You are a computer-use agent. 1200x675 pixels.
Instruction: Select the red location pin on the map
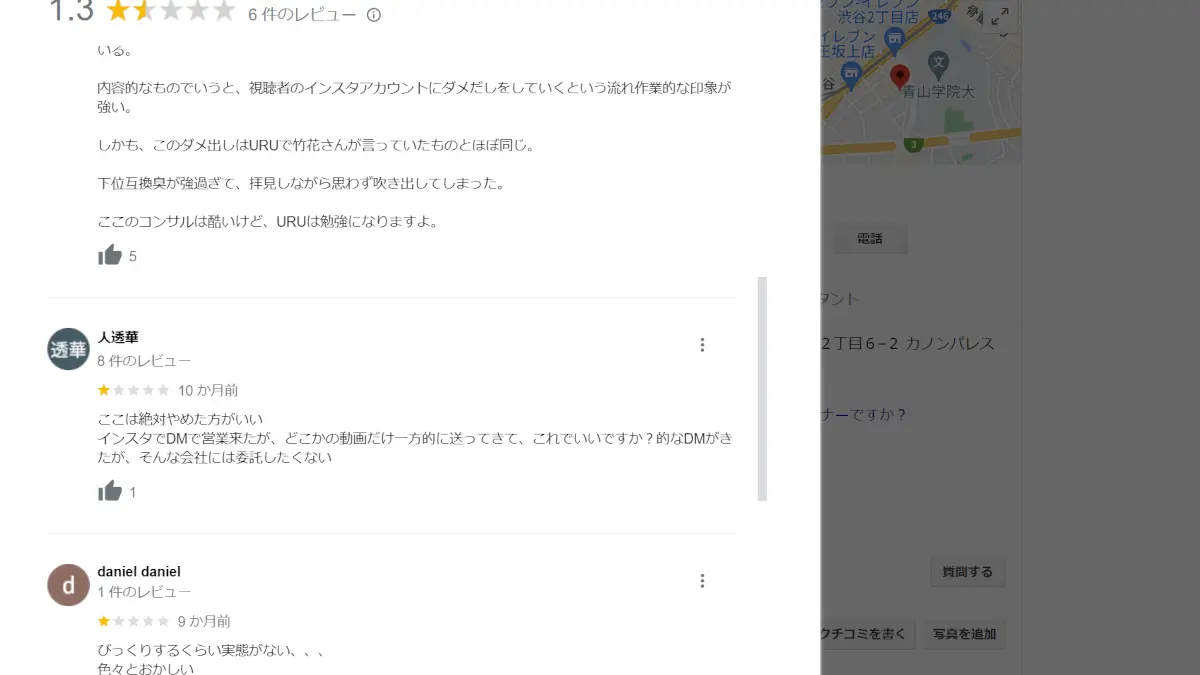click(900, 77)
